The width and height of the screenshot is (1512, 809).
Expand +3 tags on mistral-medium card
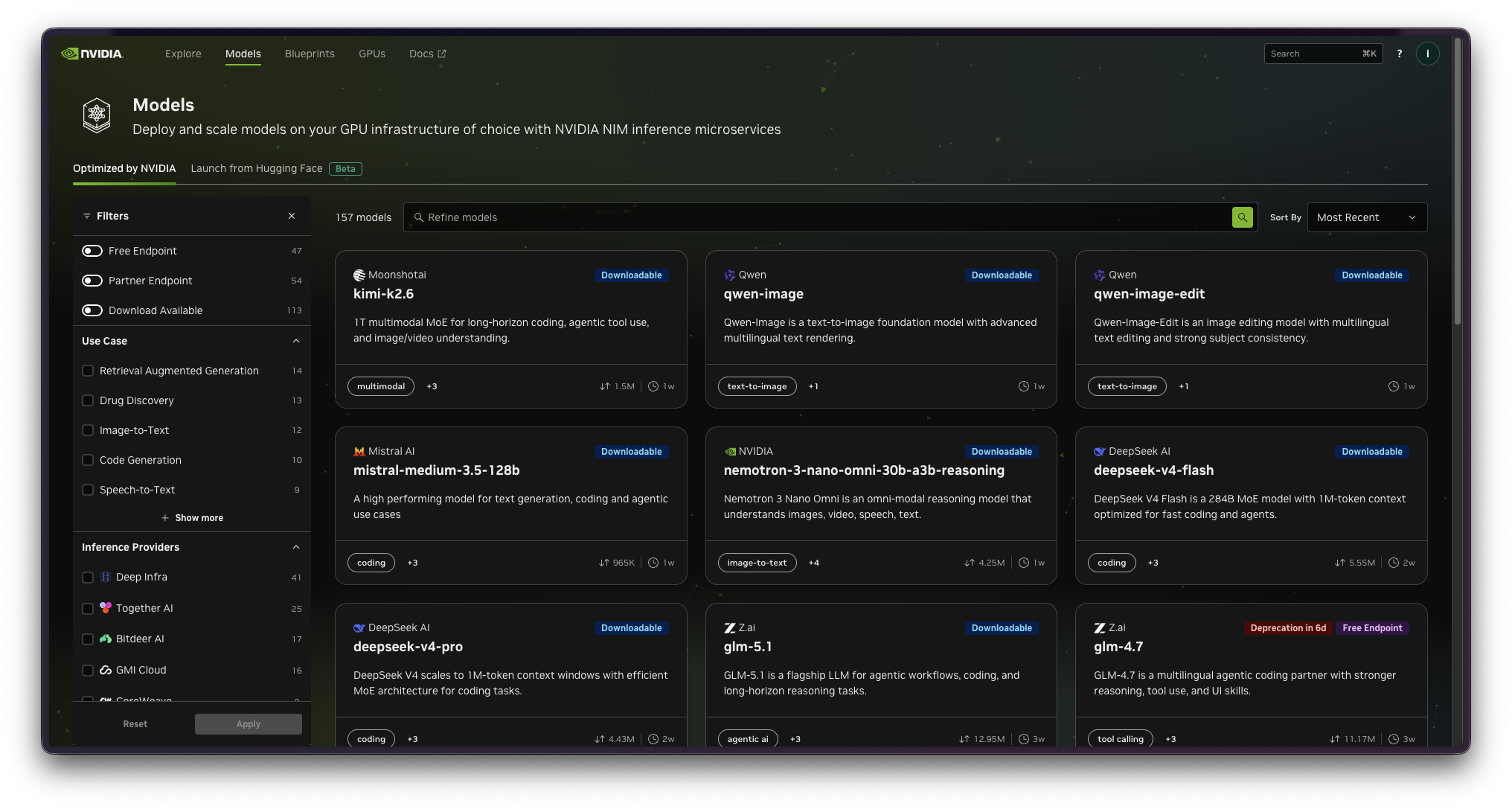click(412, 563)
